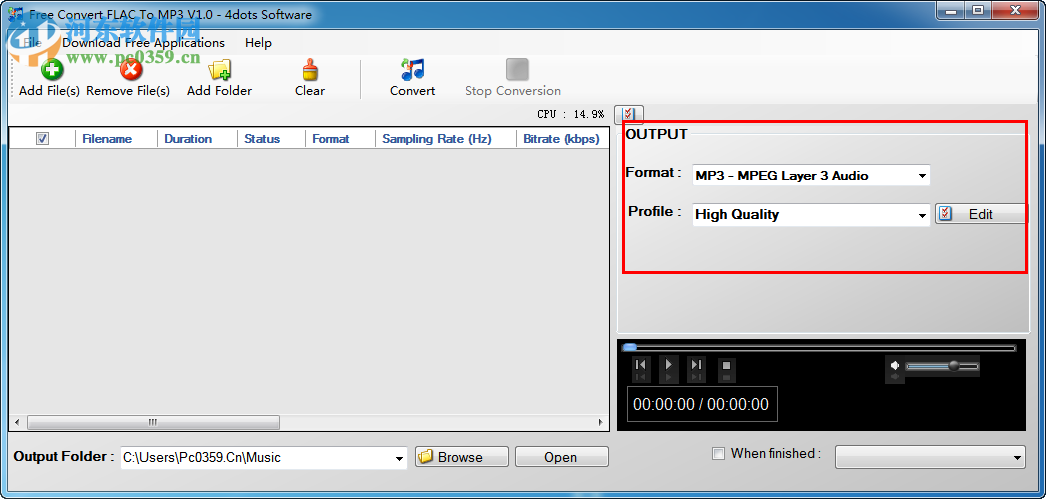This screenshot has height=499, width=1046.
Task: Click the stop button in the player
Action: (x=726, y=366)
